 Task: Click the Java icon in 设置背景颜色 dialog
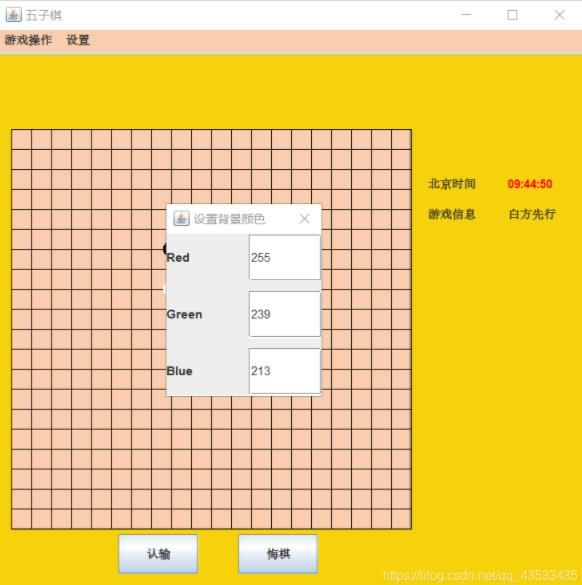(x=181, y=218)
